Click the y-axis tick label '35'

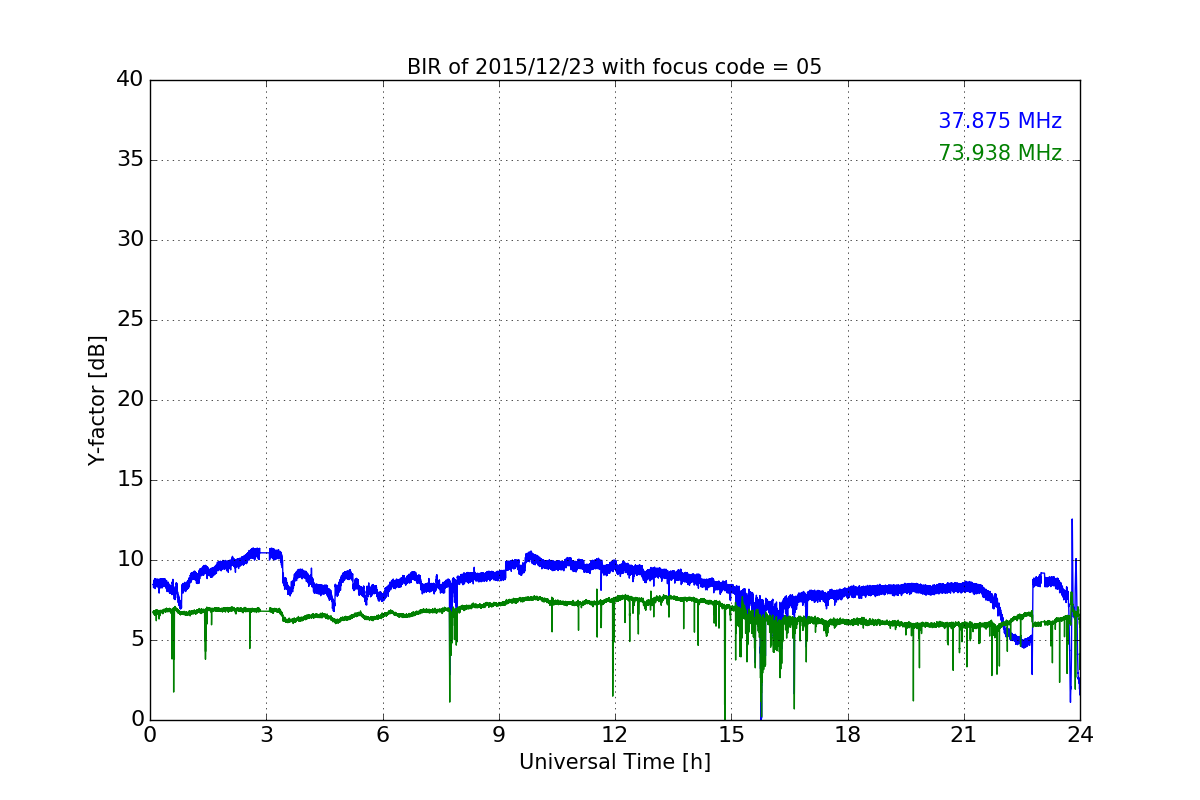click(x=130, y=160)
